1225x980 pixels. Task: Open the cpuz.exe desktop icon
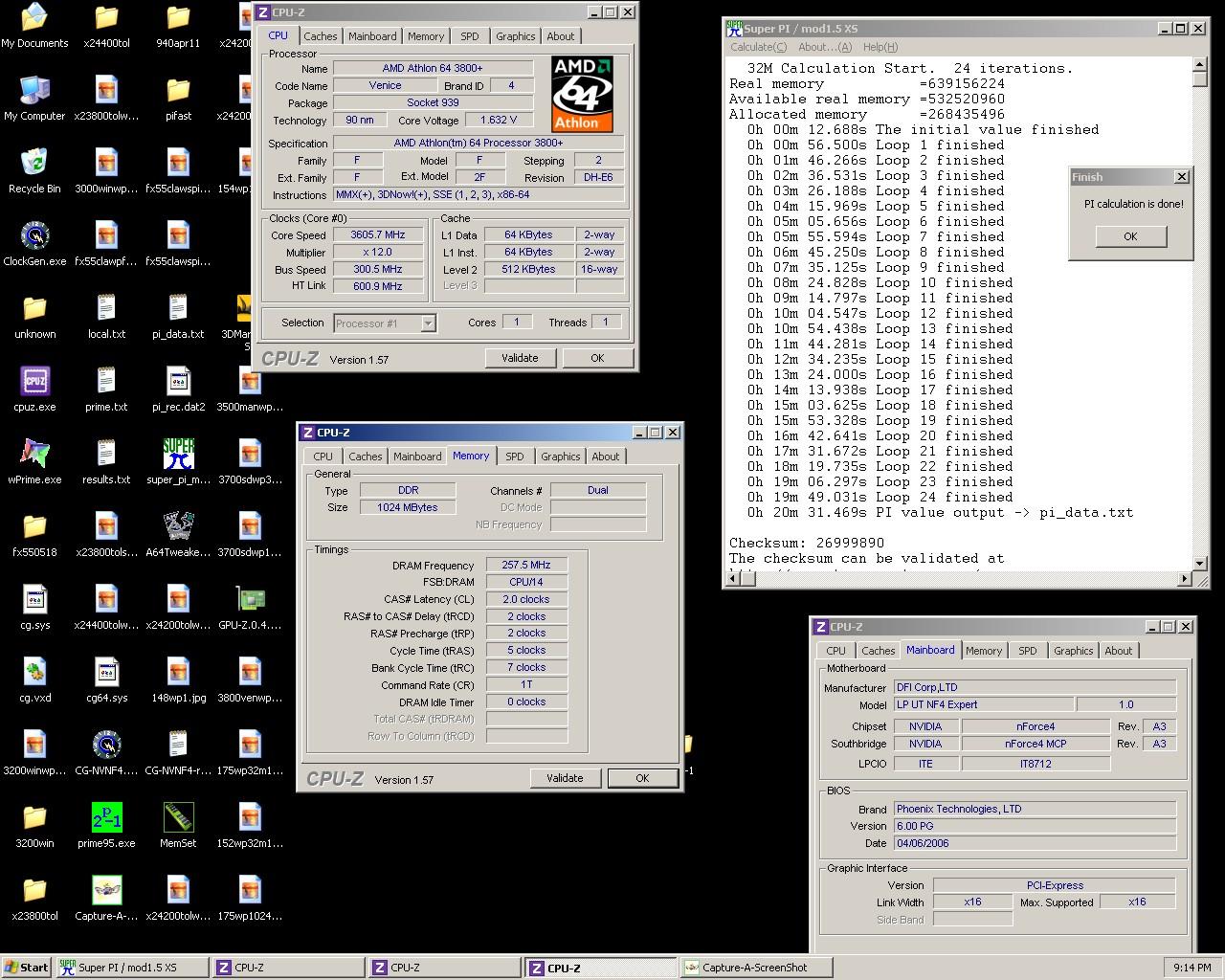click(34, 390)
